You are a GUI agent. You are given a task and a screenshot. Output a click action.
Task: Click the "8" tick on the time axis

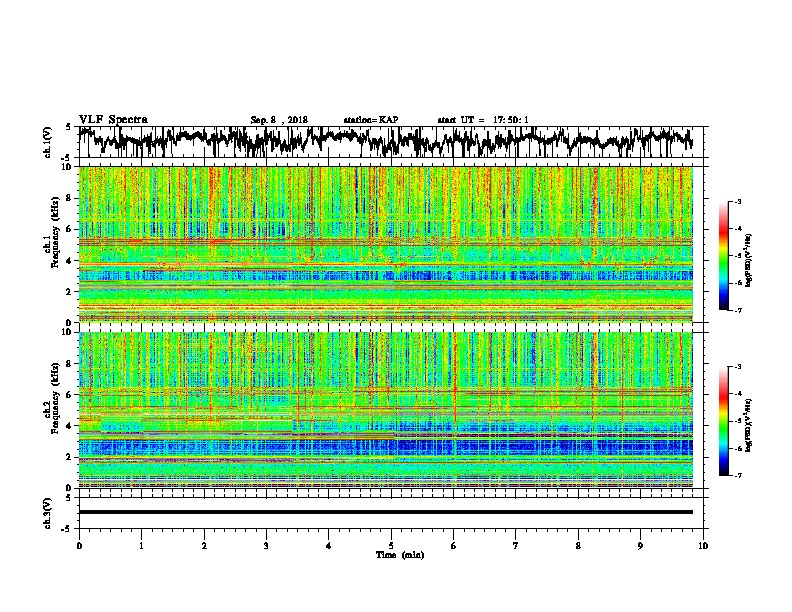578,546
